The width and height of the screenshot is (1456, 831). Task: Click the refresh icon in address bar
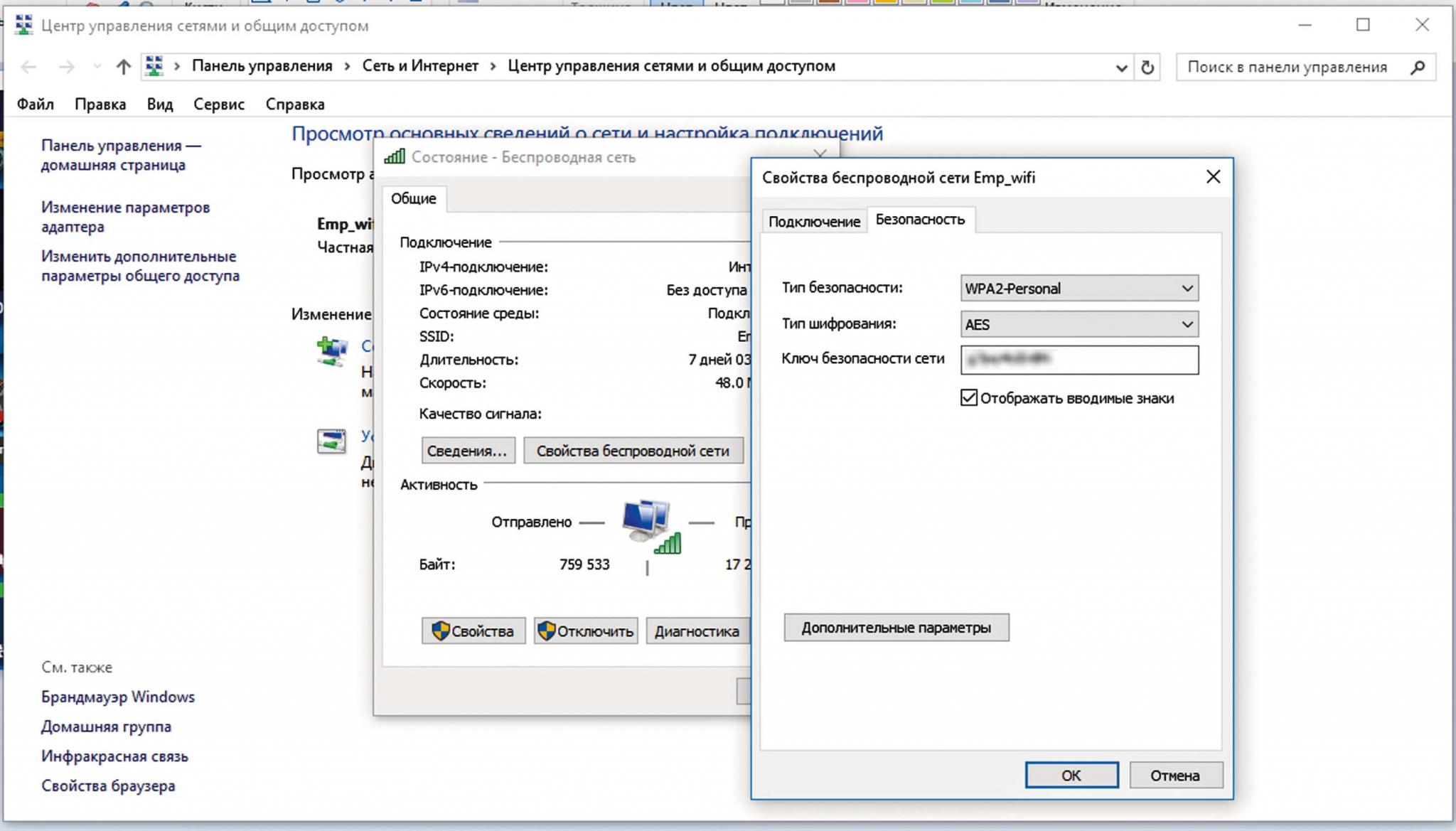click(x=1147, y=68)
